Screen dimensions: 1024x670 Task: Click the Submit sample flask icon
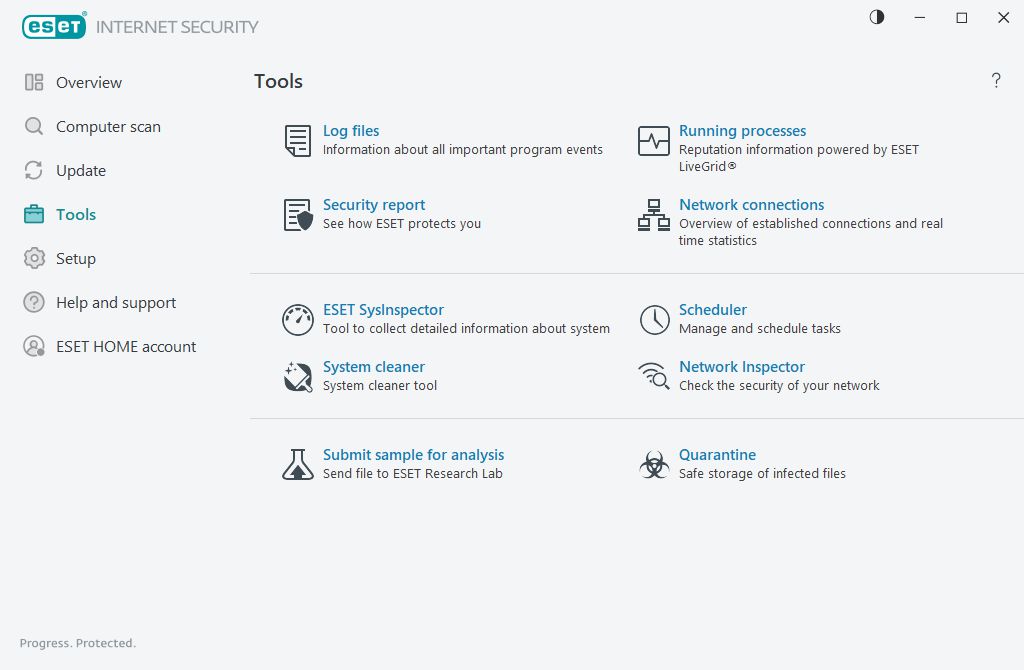click(298, 465)
